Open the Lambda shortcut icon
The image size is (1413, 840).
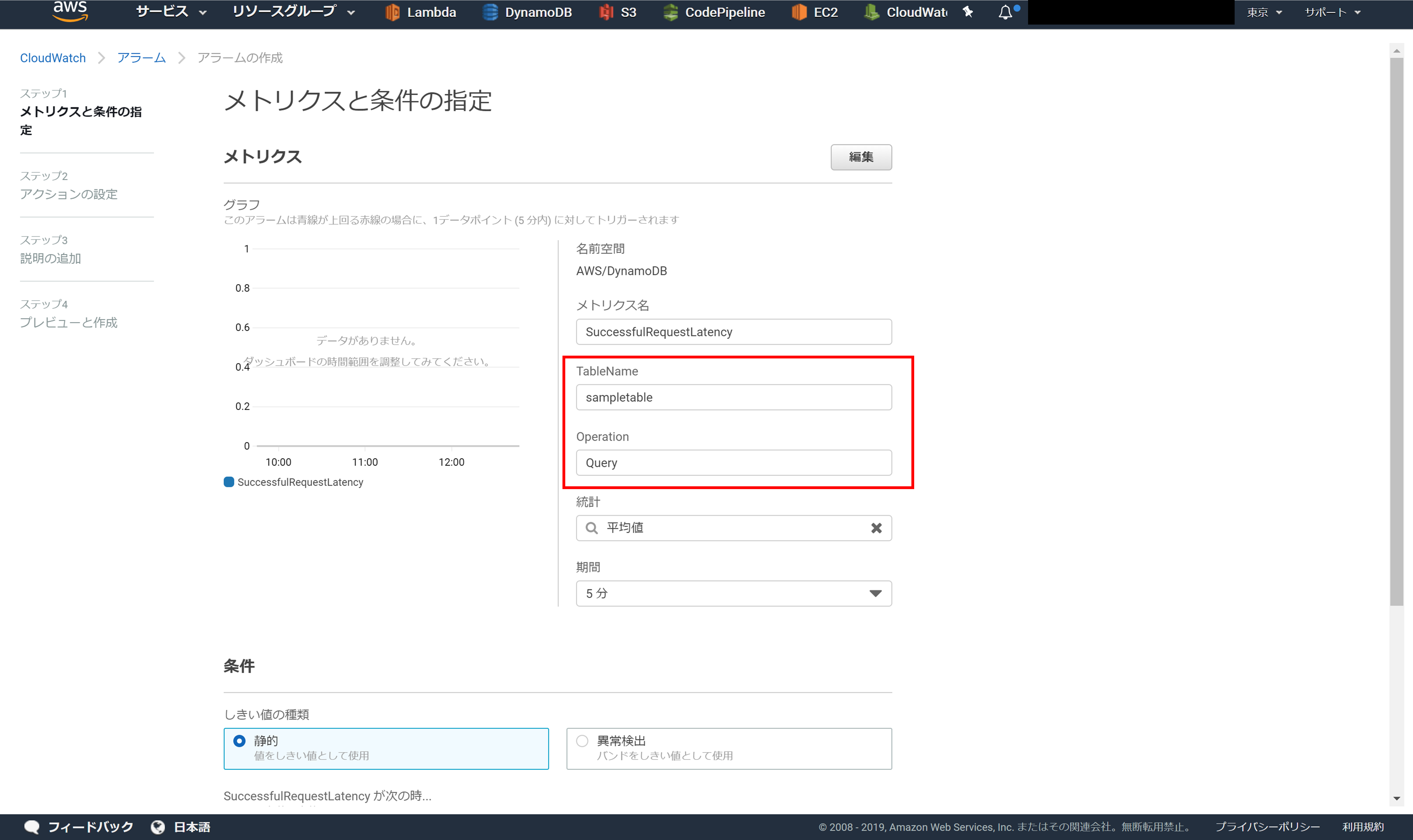(392, 13)
